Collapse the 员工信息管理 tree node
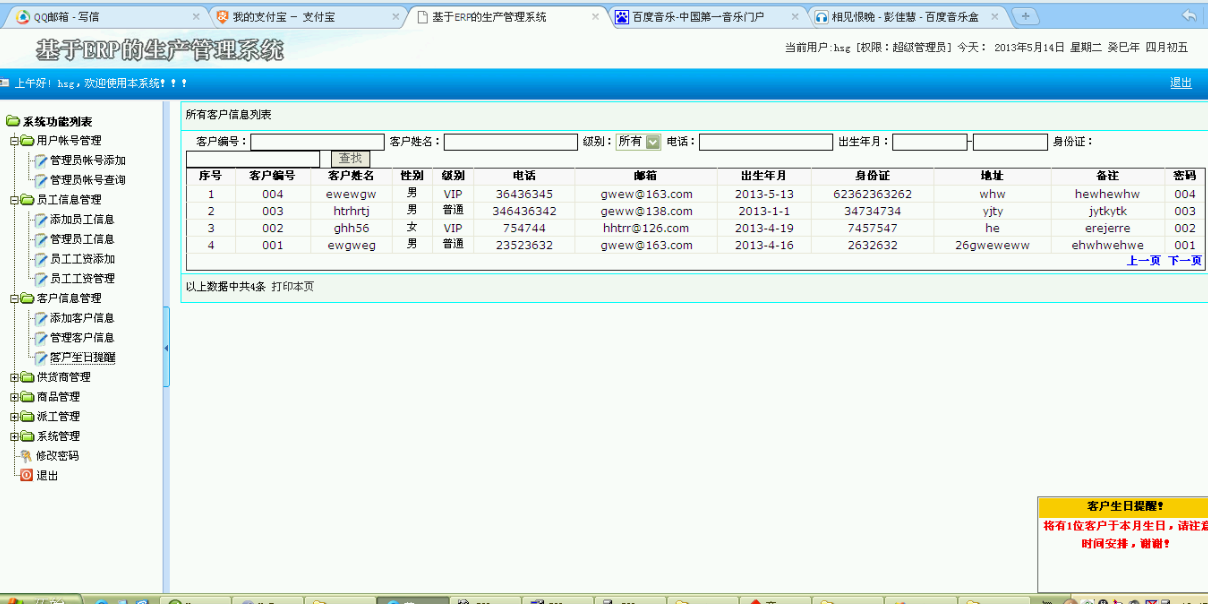 coord(14,200)
